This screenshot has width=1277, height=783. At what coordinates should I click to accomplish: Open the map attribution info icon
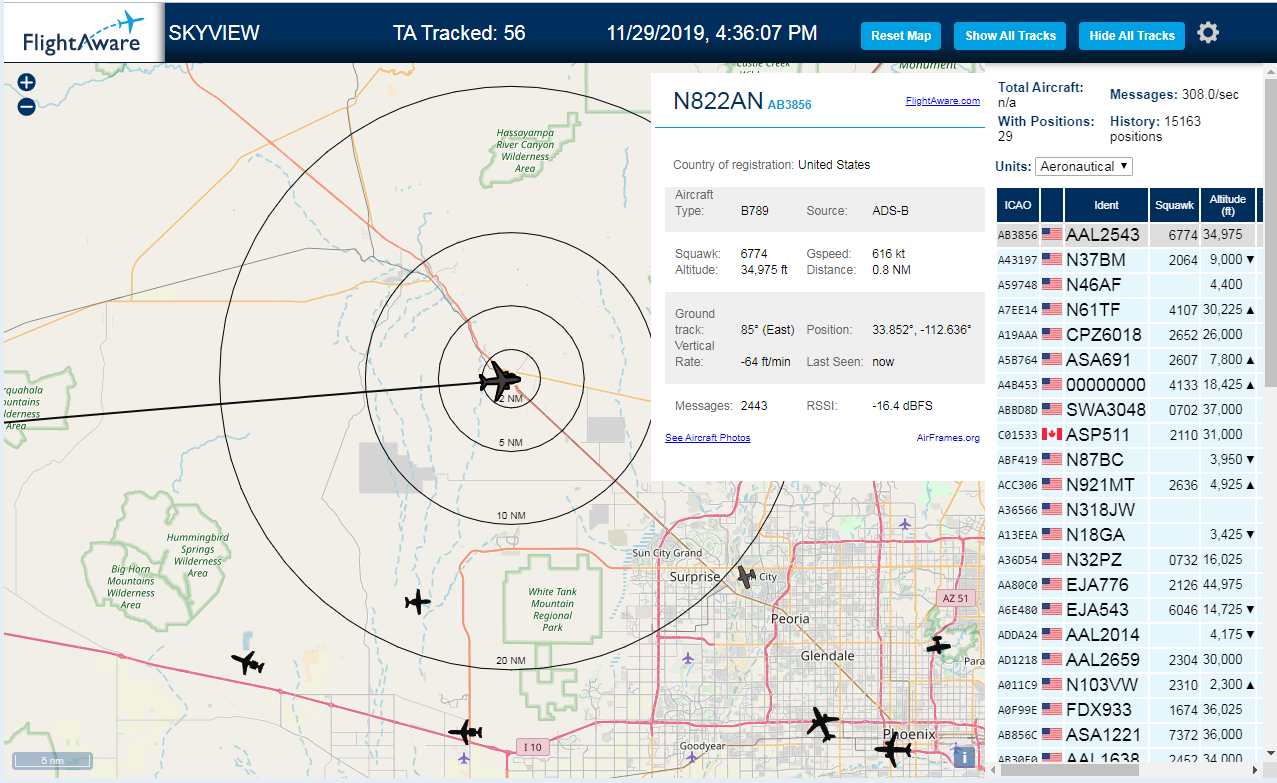point(964,756)
